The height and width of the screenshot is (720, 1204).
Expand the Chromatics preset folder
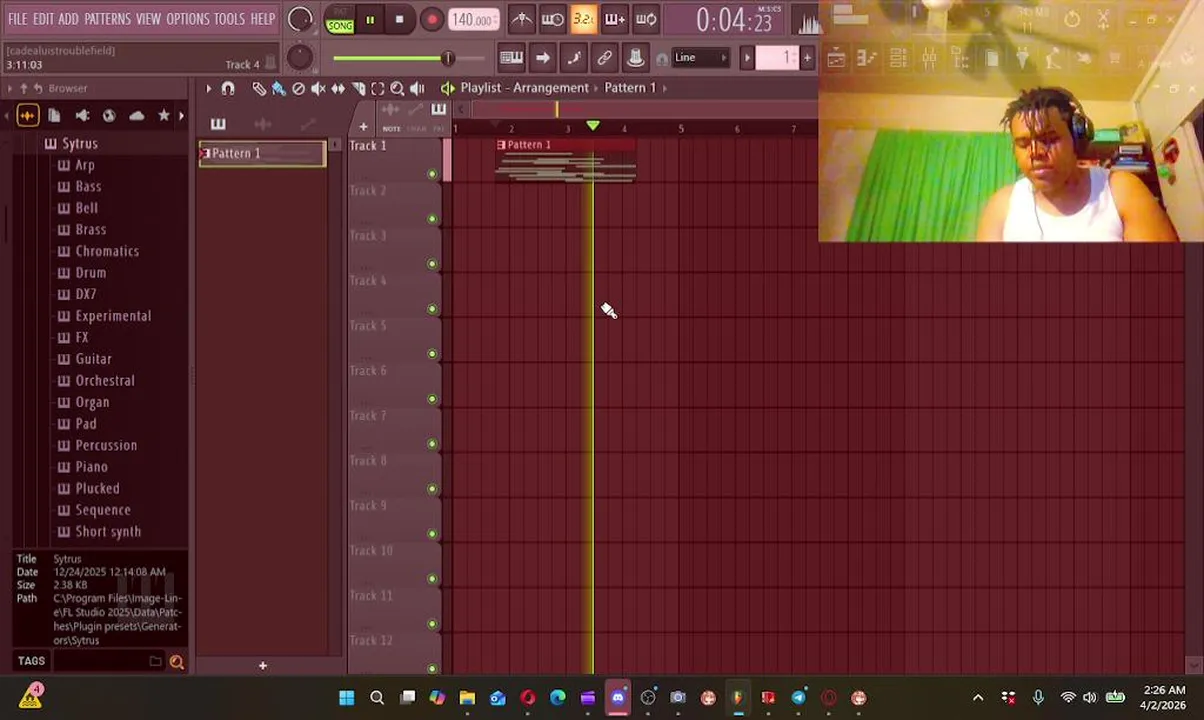click(x=98, y=252)
